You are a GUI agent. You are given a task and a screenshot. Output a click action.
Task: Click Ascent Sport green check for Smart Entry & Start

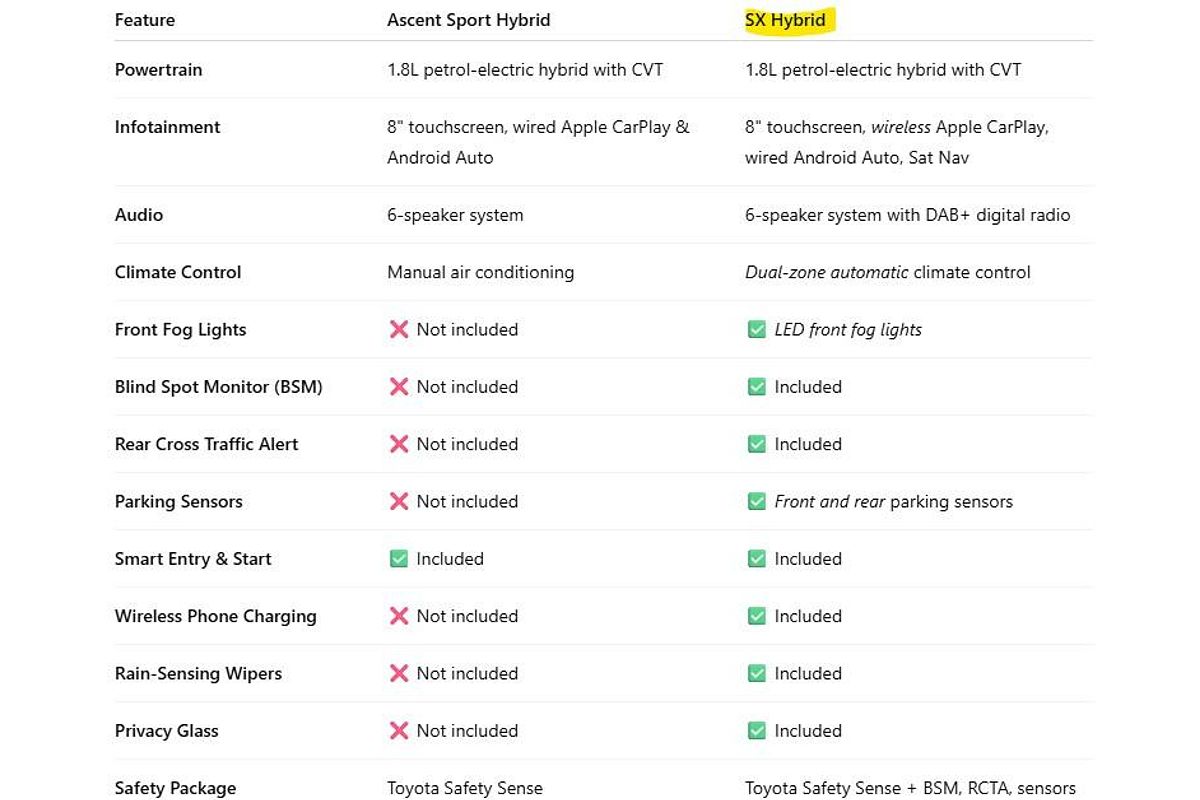398,559
